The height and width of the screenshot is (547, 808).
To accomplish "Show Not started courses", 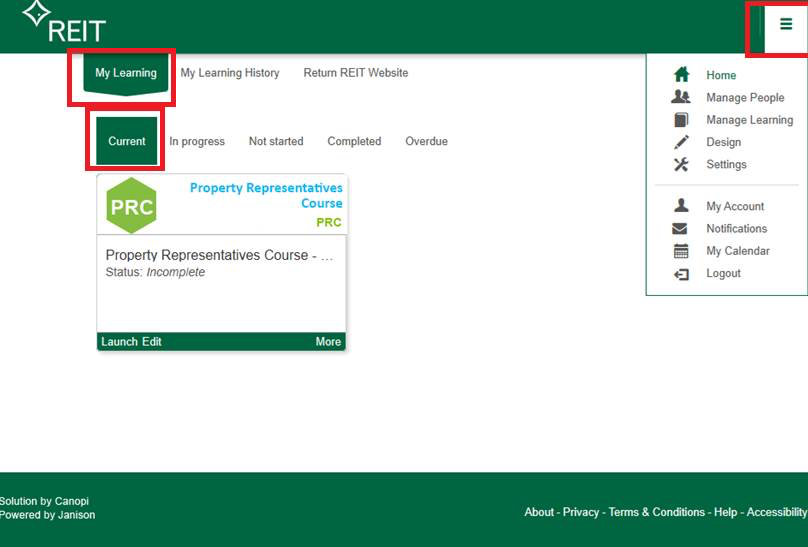I will click(276, 141).
